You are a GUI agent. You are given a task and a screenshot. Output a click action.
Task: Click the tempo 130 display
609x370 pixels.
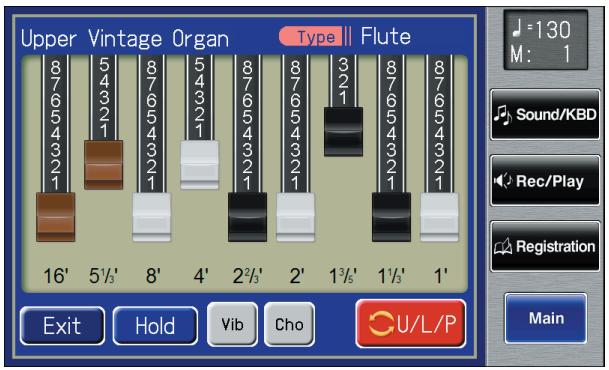tap(541, 29)
